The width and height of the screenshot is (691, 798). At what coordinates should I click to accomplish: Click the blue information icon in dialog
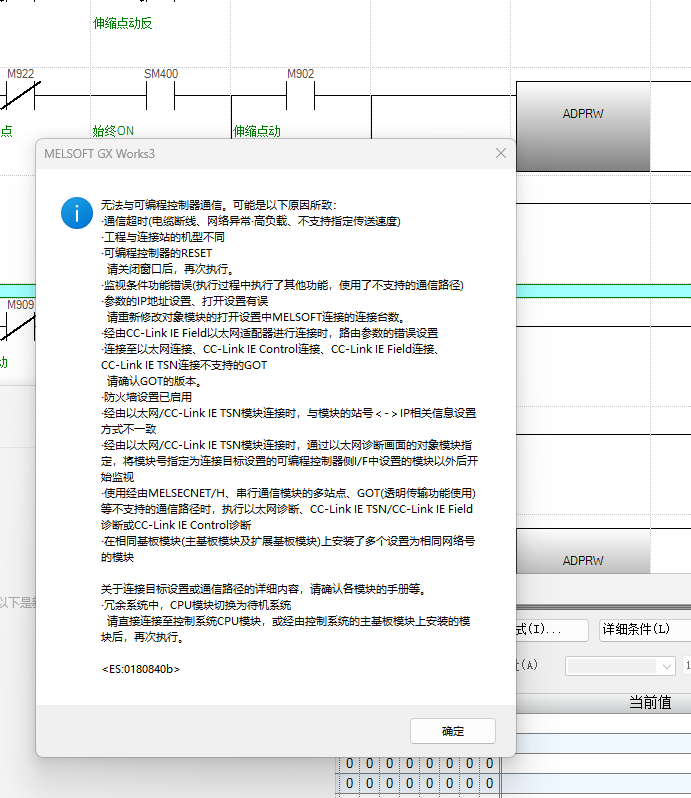click(76, 213)
